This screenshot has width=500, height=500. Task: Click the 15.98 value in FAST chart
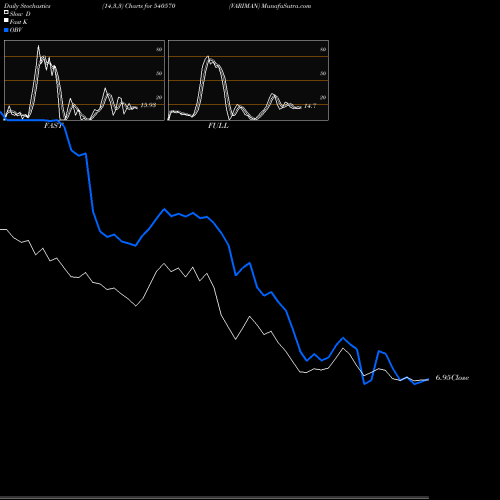(148, 105)
